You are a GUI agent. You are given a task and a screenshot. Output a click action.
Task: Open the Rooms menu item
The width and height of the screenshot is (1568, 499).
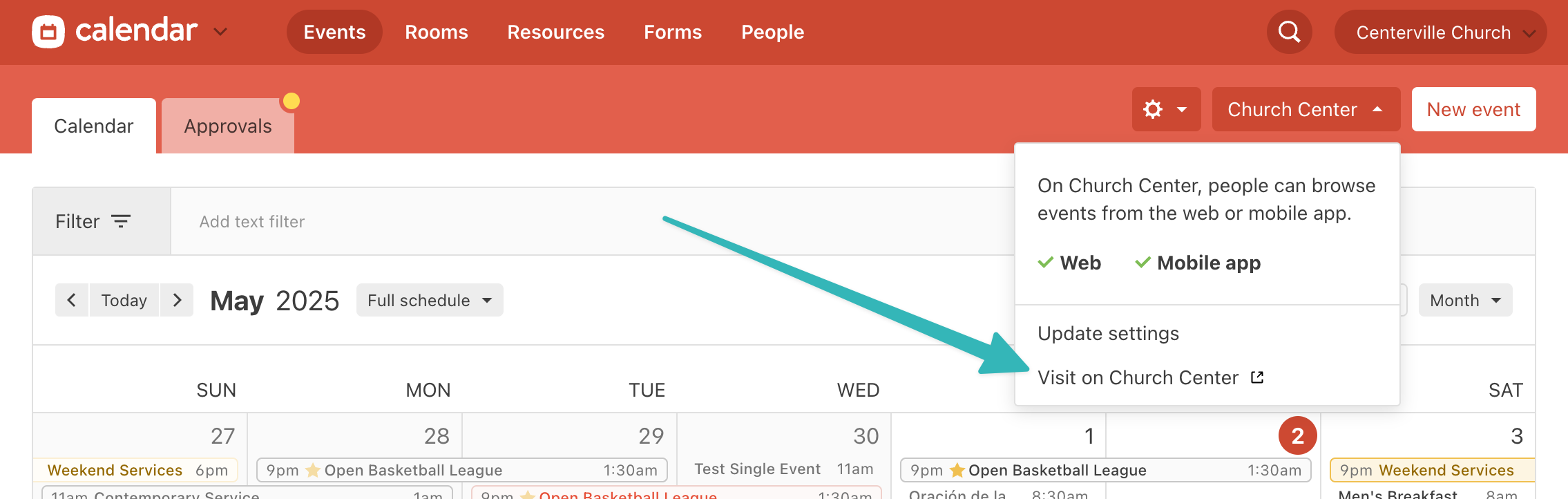coord(437,32)
